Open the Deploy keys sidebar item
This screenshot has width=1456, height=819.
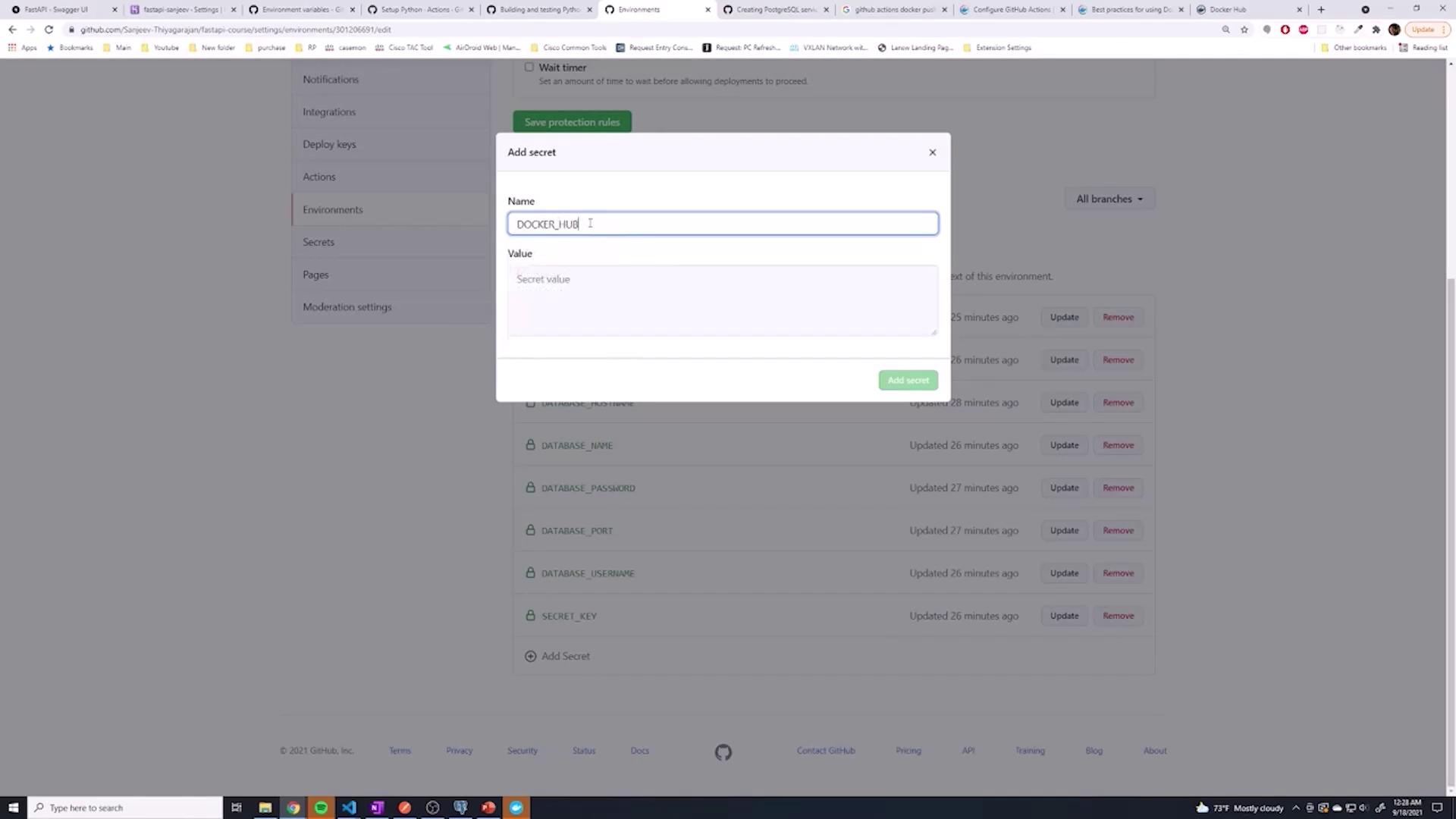coord(329,144)
